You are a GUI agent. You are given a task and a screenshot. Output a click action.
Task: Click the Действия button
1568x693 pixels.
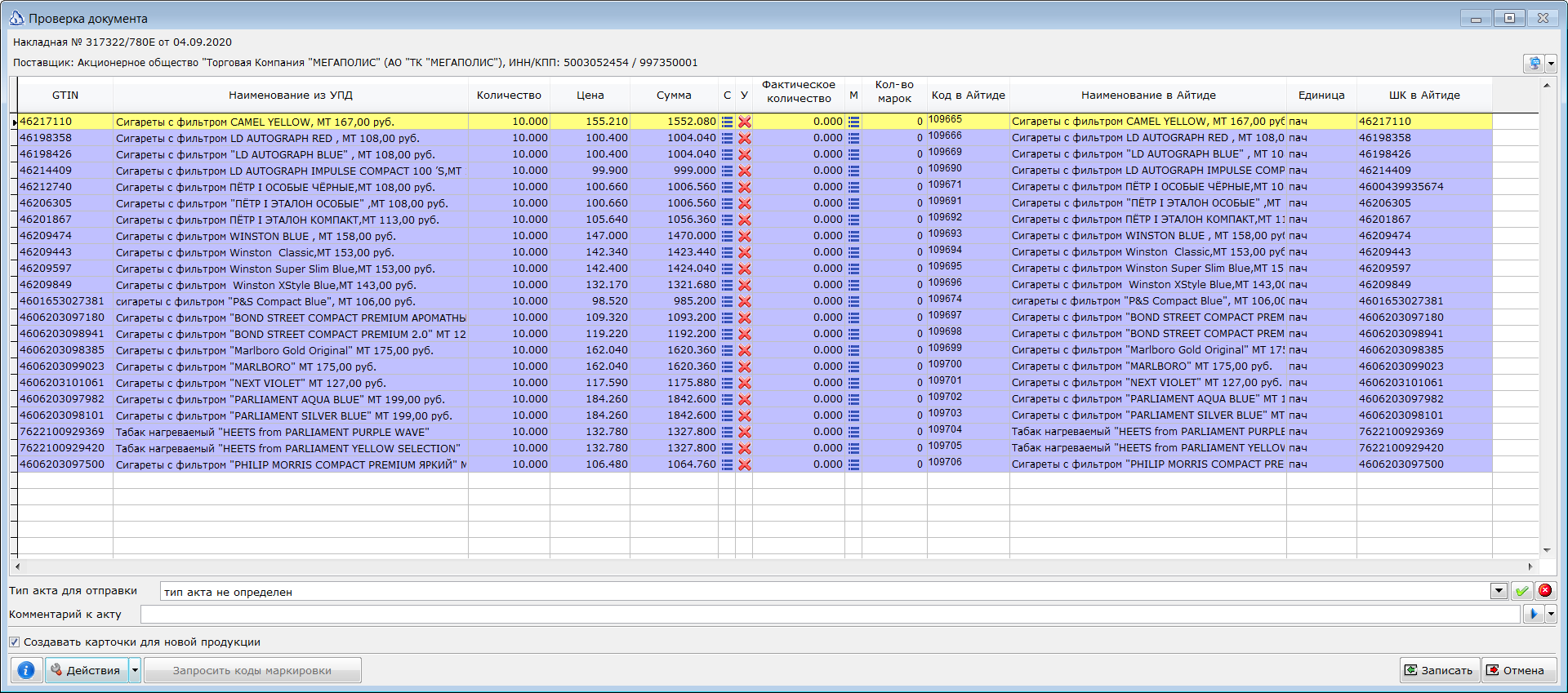coord(87,670)
